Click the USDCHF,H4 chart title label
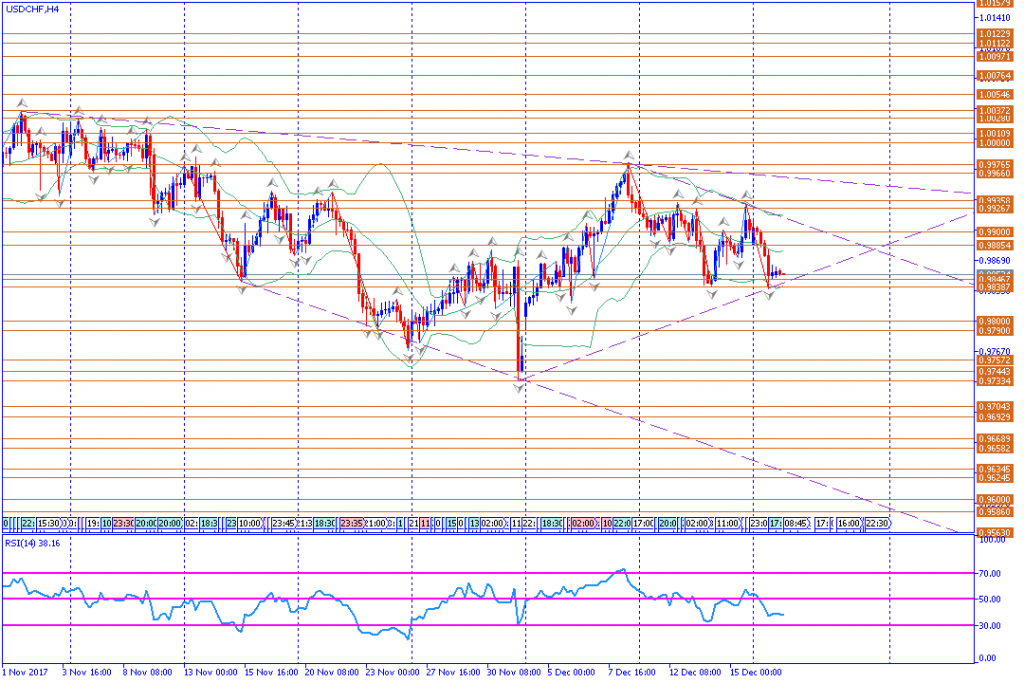 (x=32, y=8)
